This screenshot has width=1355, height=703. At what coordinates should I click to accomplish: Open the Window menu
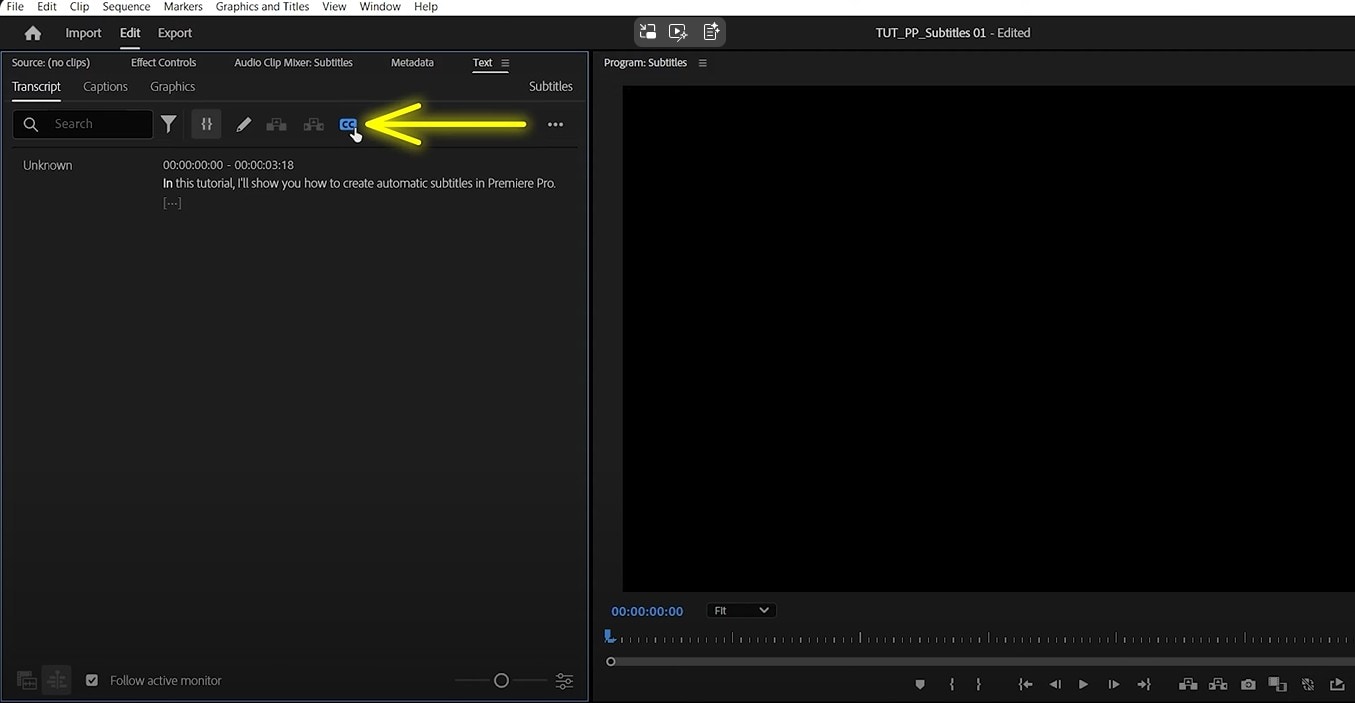[380, 7]
